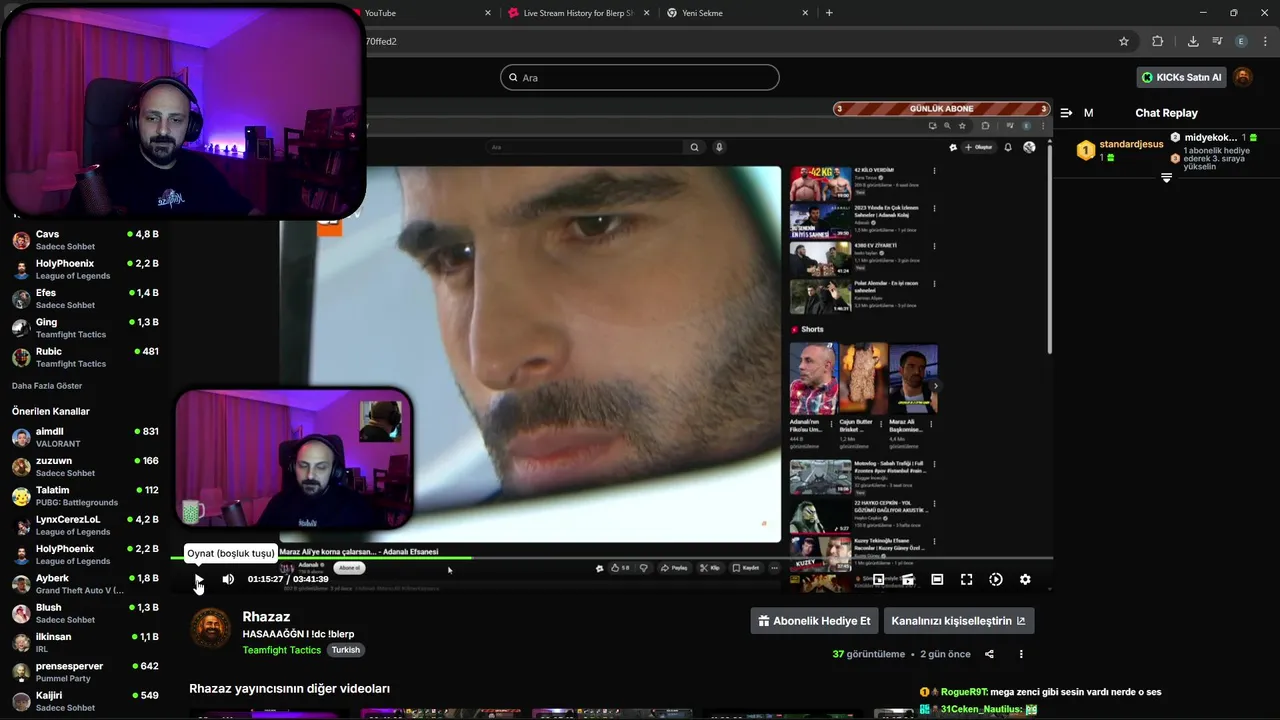Click the Rhazaz channel name

pos(266,617)
